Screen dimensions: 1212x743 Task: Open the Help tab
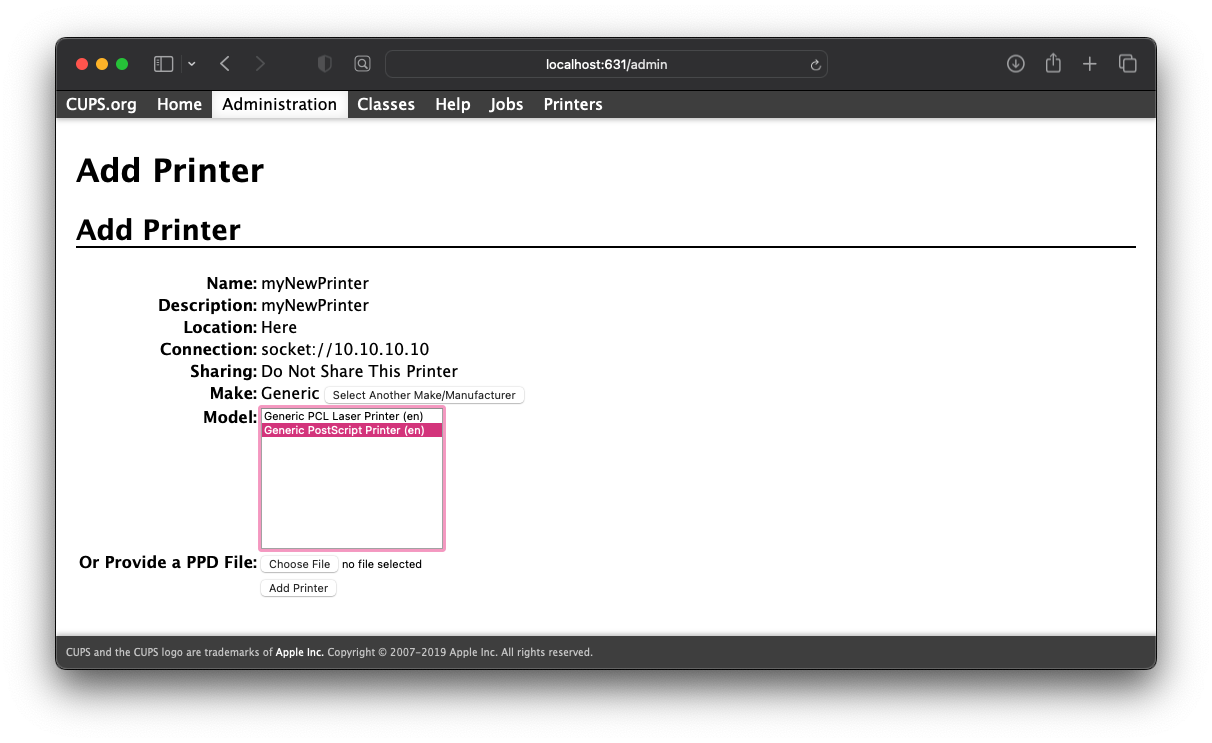pos(452,104)
